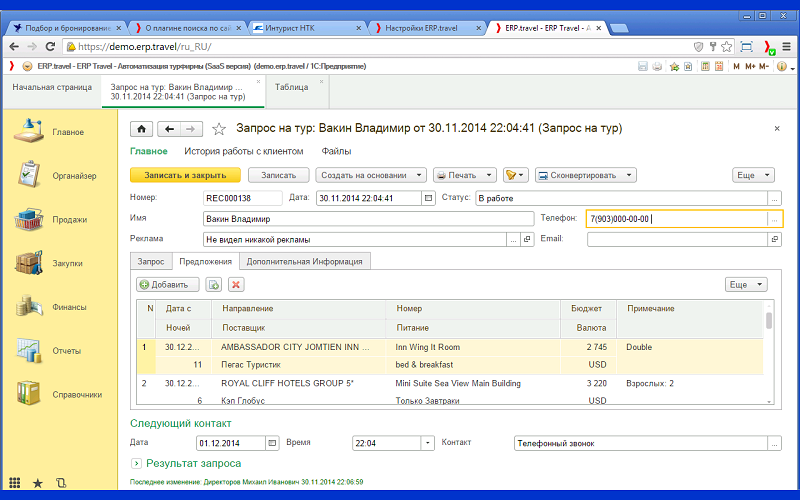Switch to Дополнительная Информация tab
Screen dimensions: 800x500
tap(305, 261)
